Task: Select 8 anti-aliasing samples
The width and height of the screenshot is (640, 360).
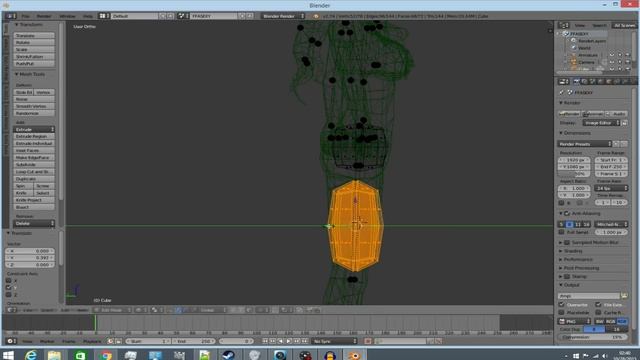Action: (x=569, y=224)
